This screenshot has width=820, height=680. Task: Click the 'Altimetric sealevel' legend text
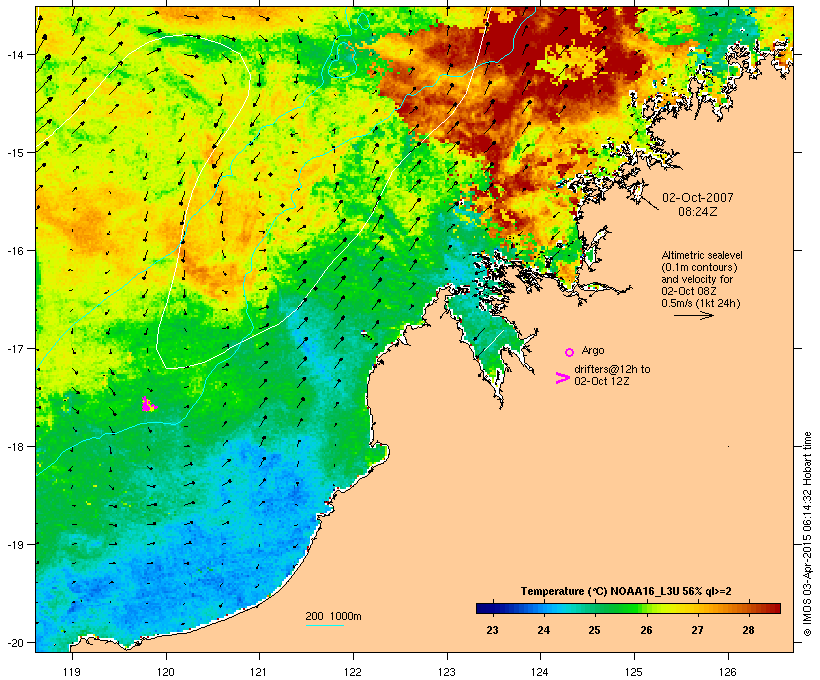[702, 255]
